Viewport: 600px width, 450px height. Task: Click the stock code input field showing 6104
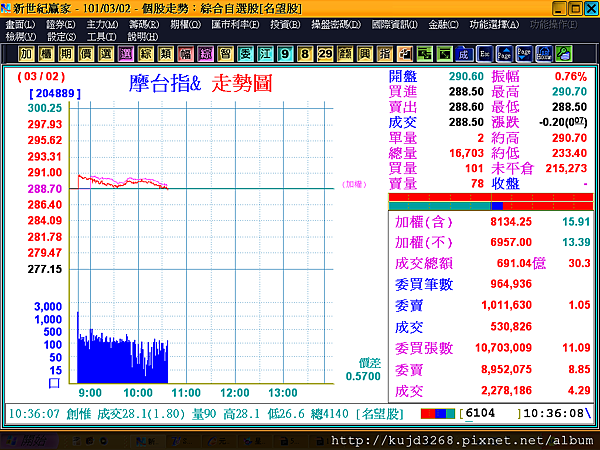[x=490, y=414]
